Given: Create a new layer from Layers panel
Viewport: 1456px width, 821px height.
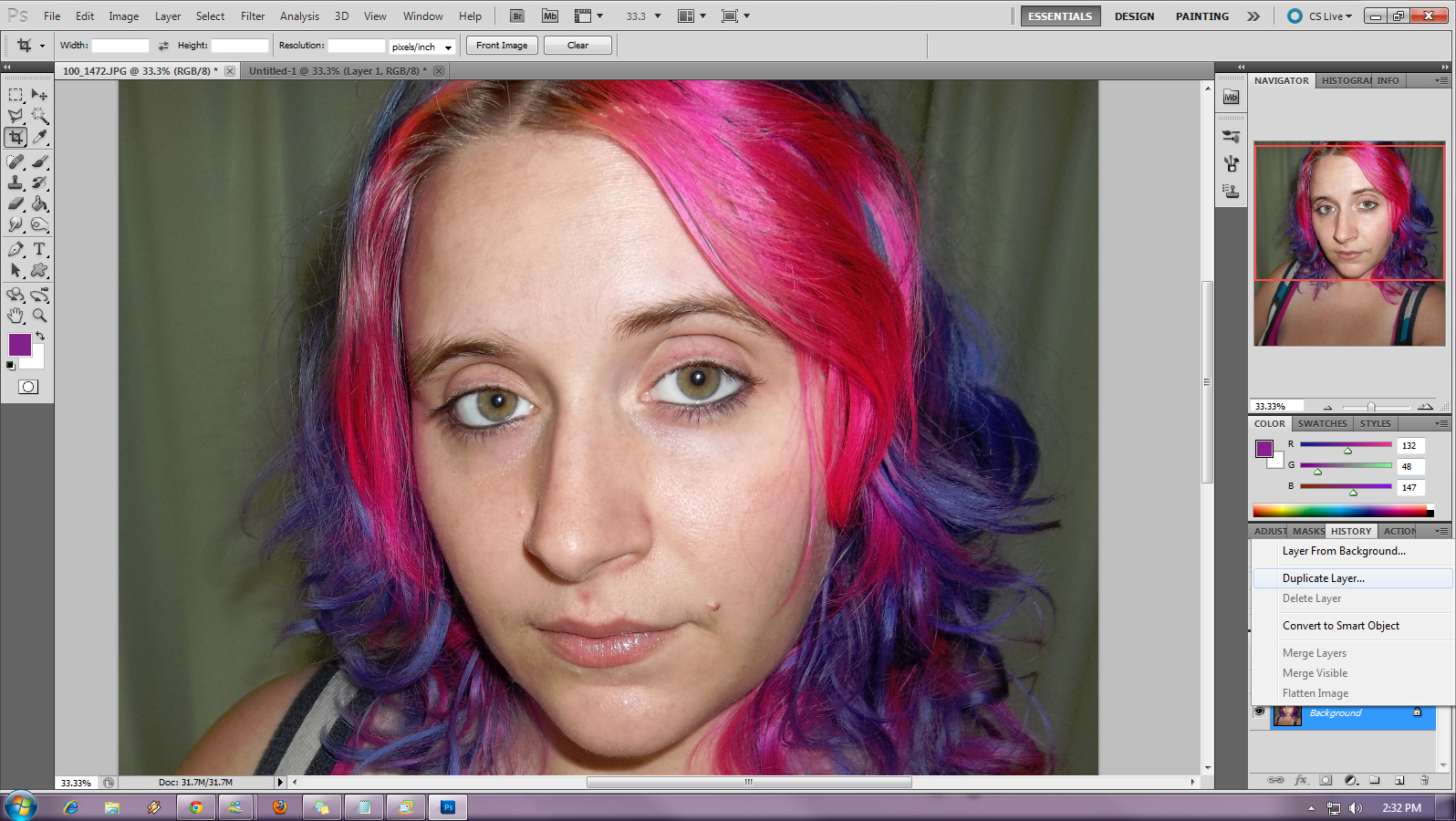Looking at the screenshot, I should (1399, 781).
